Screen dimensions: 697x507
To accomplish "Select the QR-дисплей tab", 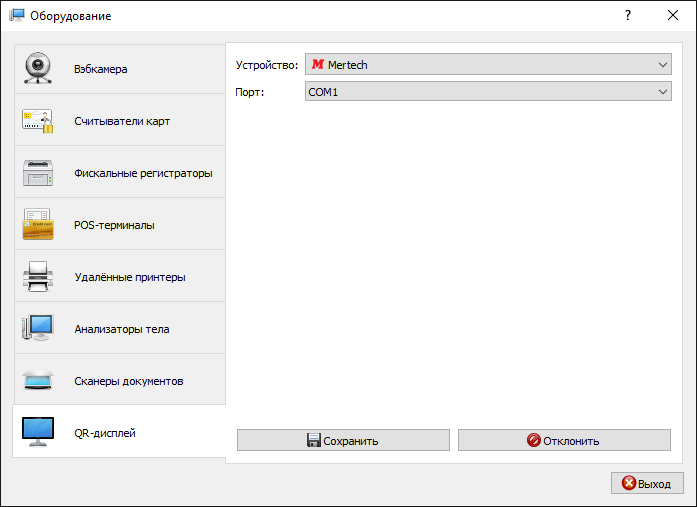I will point(119,431).
